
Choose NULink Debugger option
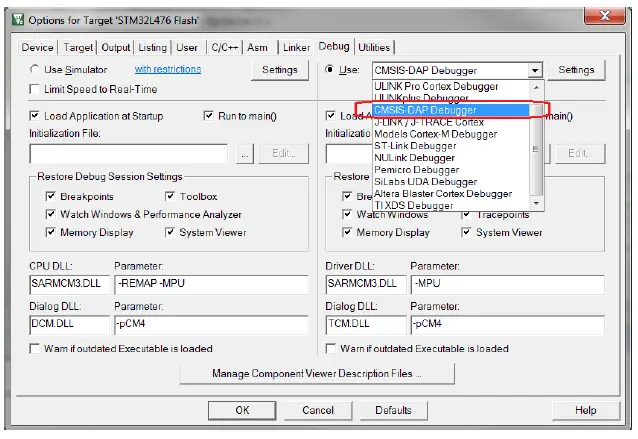point(451,158)
